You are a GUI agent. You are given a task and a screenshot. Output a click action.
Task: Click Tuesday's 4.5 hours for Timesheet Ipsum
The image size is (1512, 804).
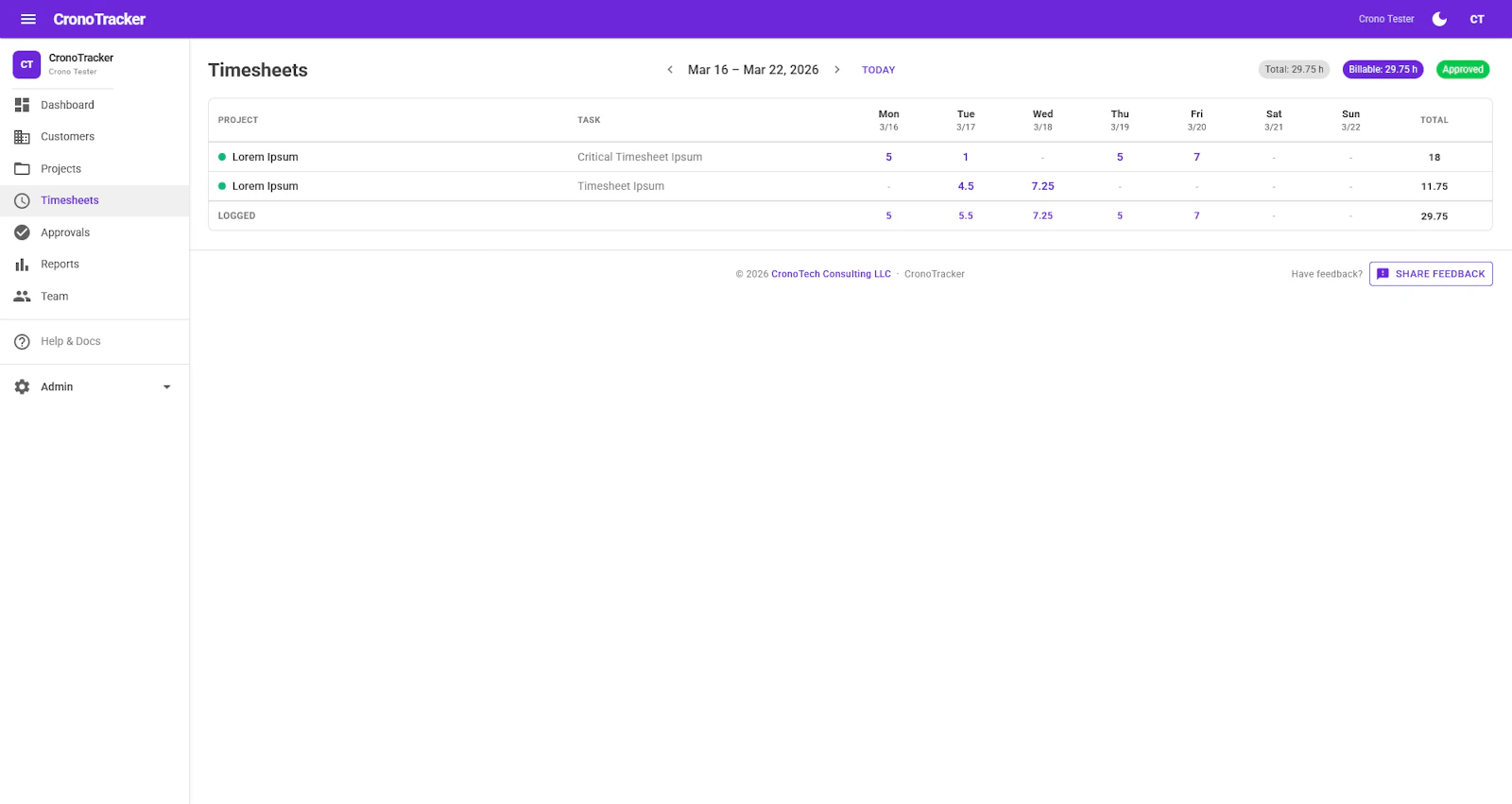[x=966, y=186]
